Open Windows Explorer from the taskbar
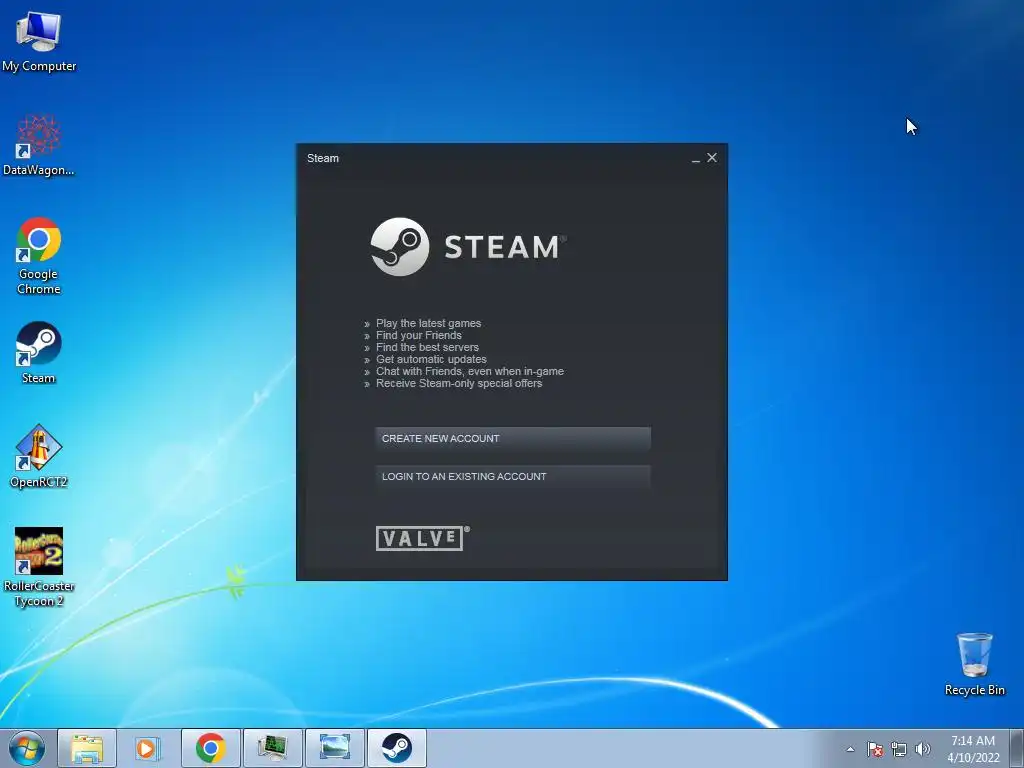This screenshot has height=768, width=1024. click(x=87, y=748)
